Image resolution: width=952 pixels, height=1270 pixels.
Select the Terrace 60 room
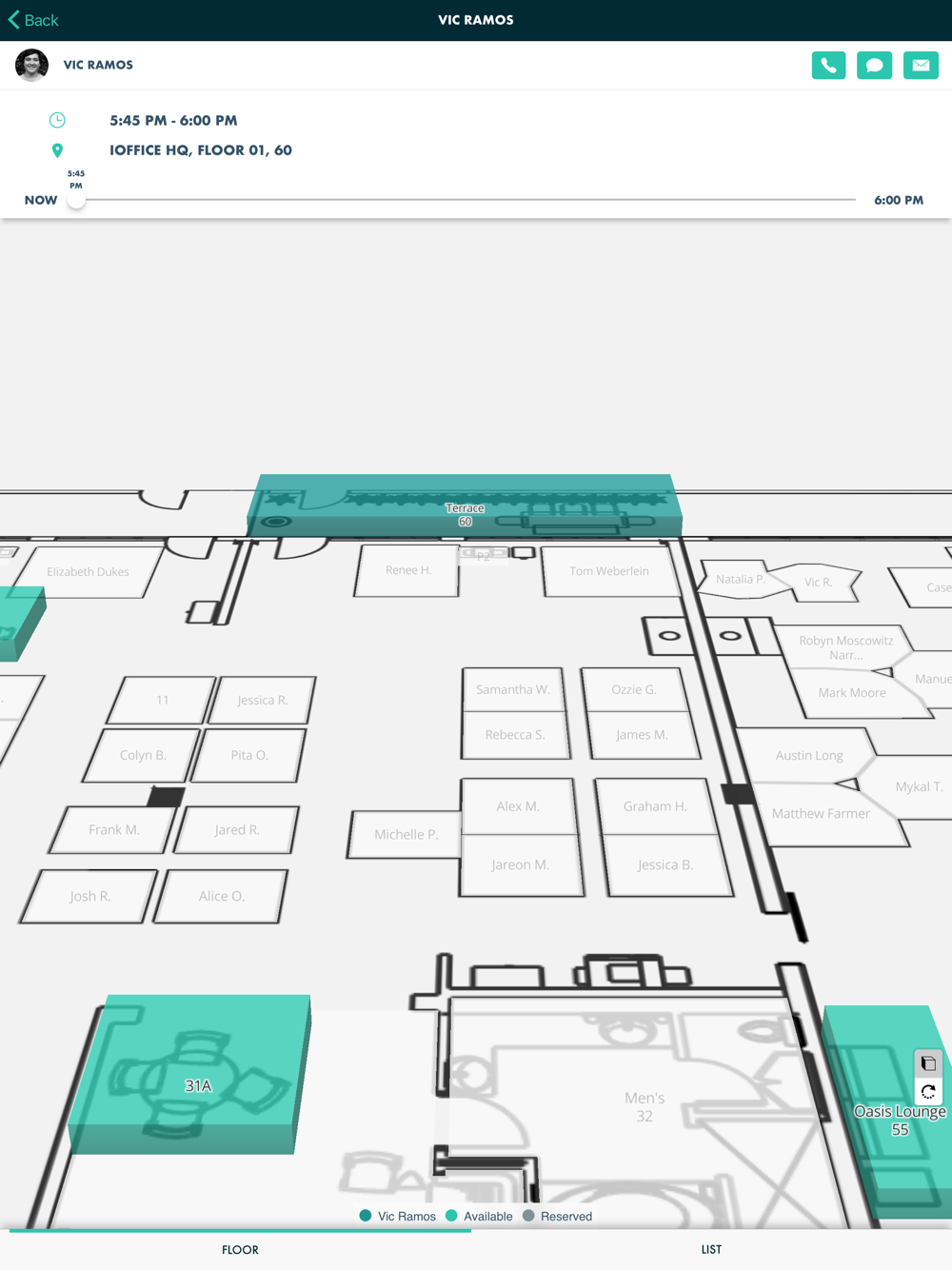click(465, 506)
